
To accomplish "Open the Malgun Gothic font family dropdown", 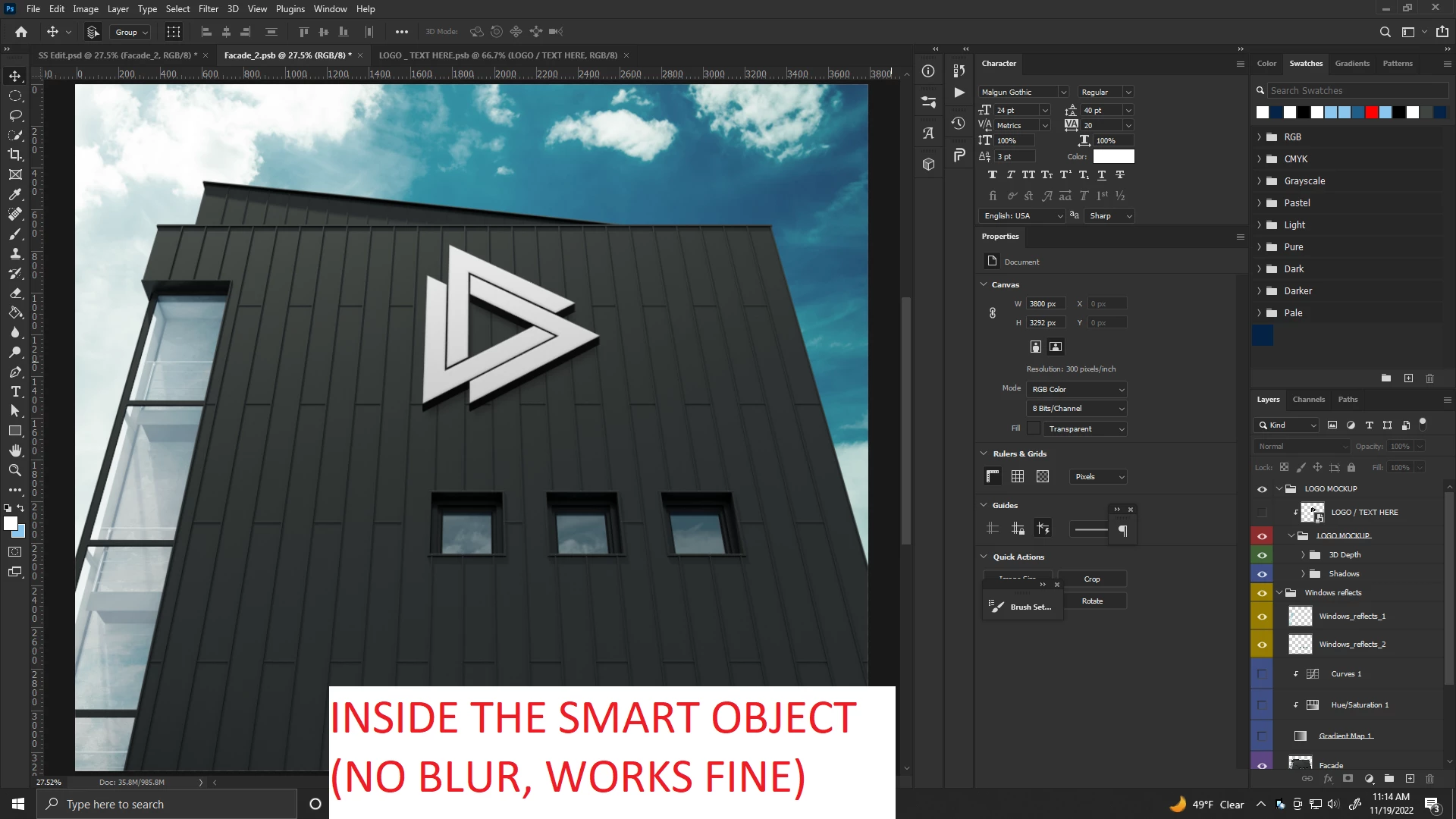I will click(x=1062, y=93).
